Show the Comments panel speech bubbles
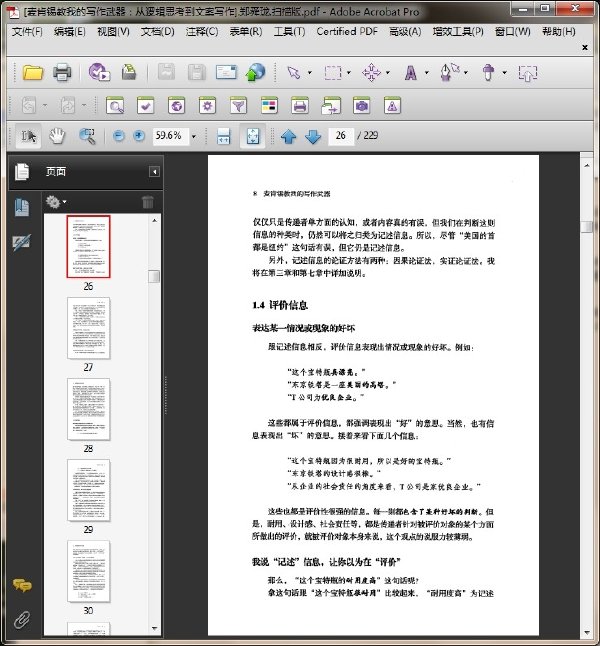The width and height of the screenshot is (600, 646). pyautogui.click(x=22, y=585)
